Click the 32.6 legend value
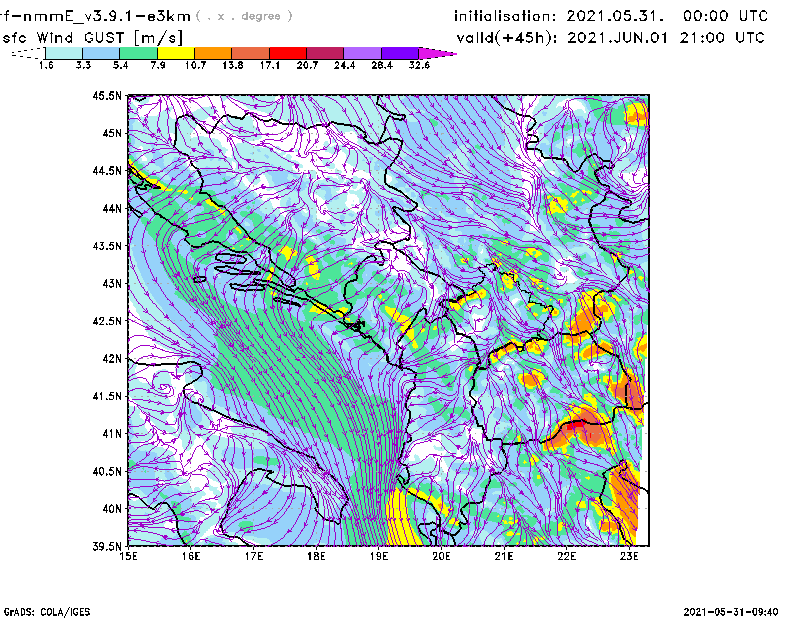The width and height of the screenshot is (800, 618). coord(419,65)
